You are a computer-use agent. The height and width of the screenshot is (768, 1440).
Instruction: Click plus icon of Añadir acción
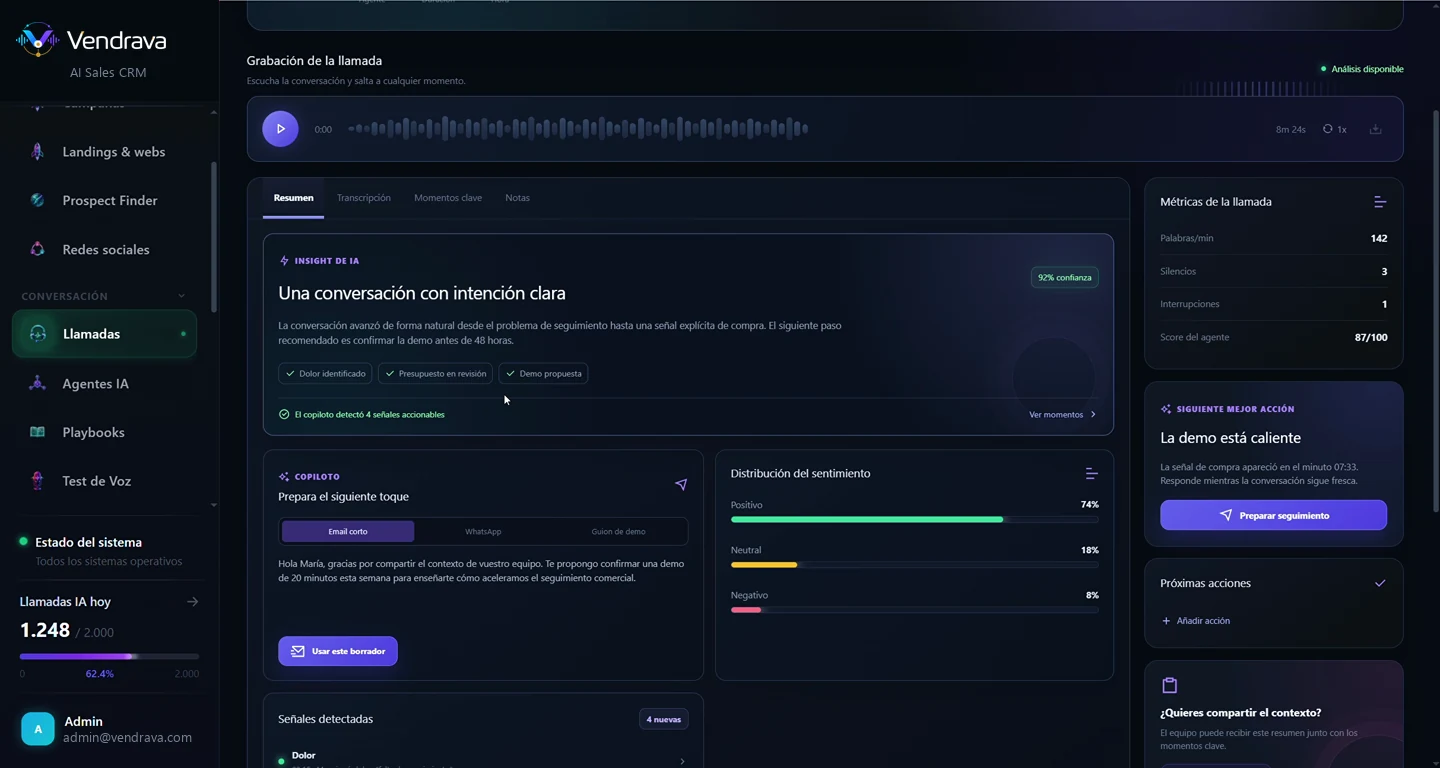point(1166,621)
